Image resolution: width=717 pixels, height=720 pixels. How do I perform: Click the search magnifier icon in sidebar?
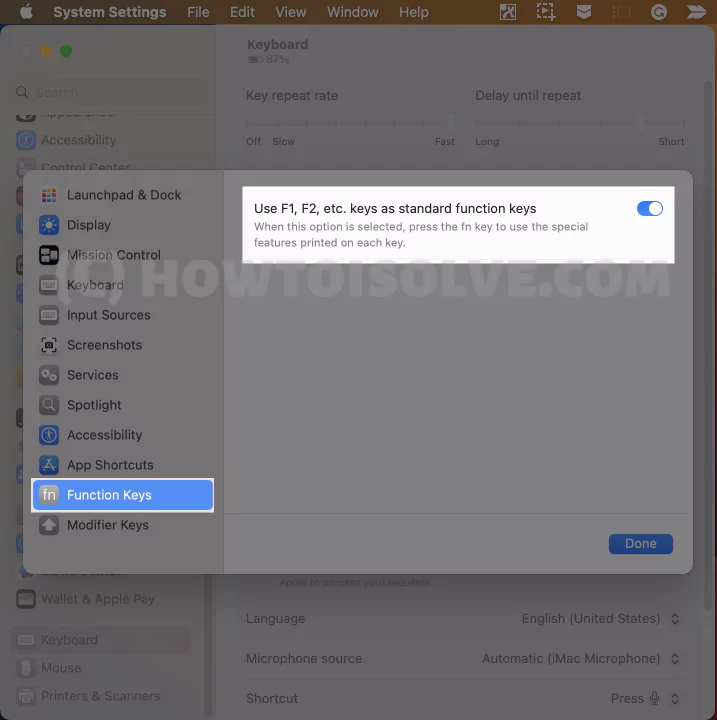[x=22, y=92]
